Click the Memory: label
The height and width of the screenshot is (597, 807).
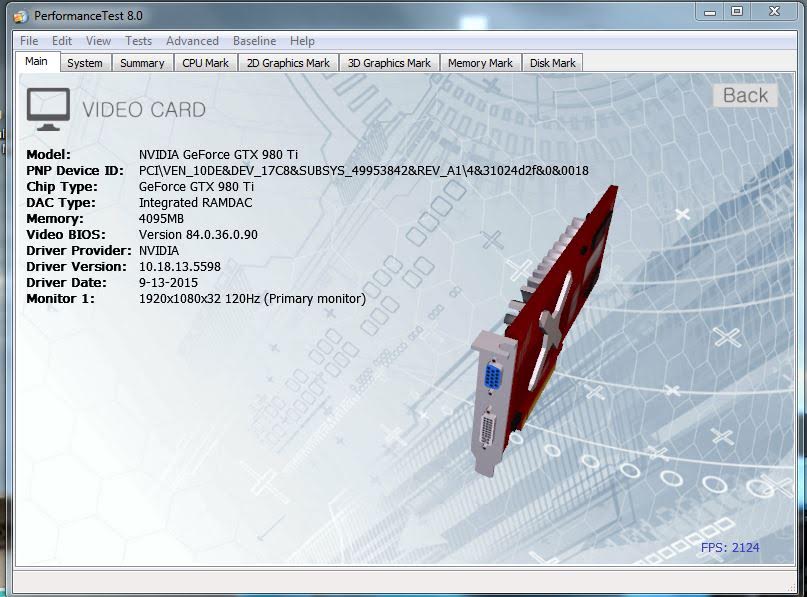55,218
